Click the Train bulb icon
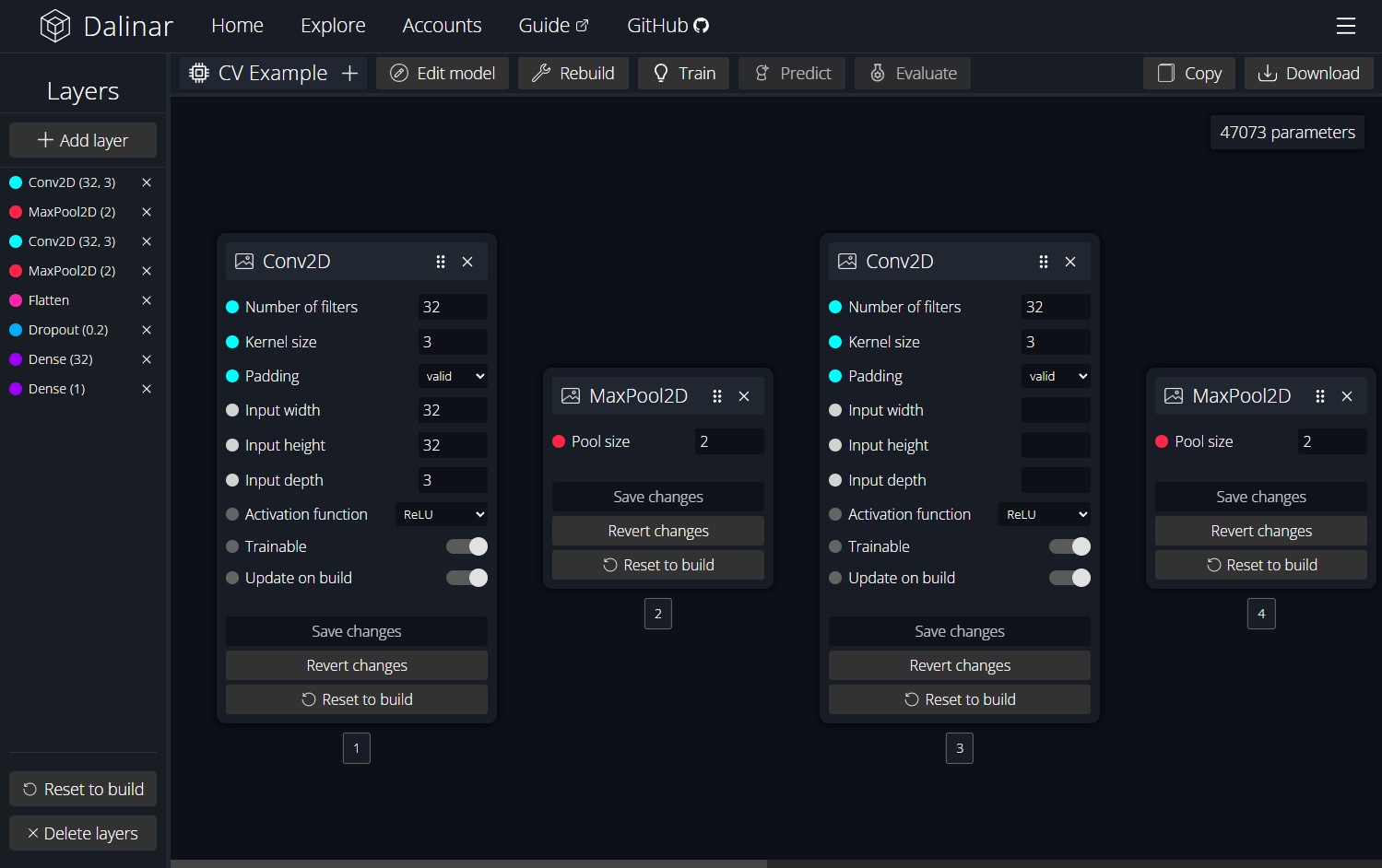This screenshot has height=868, width=1382. pos(659,73)
